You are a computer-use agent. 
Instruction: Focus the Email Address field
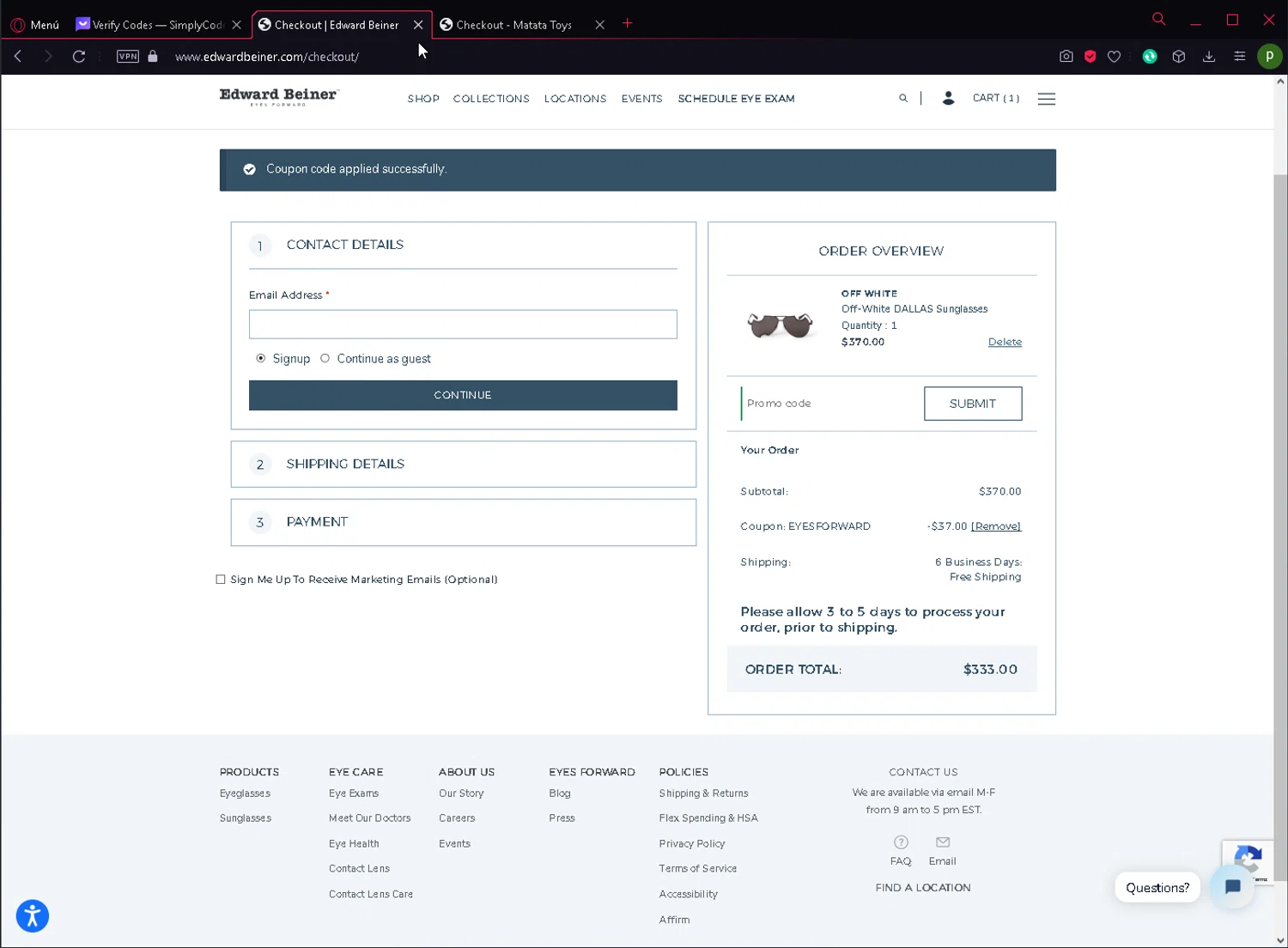pos(463,325)
